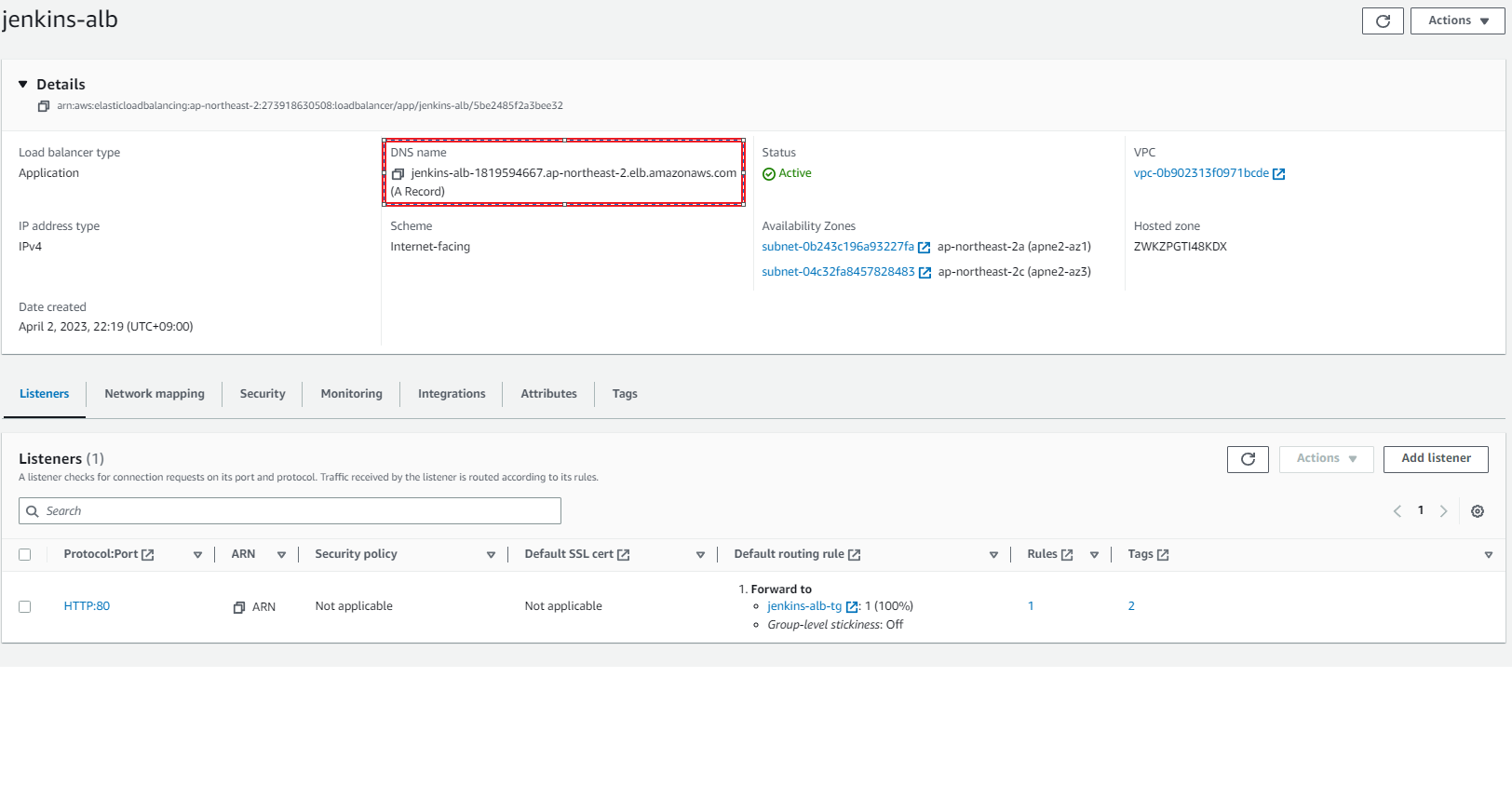
Task: Select all listeners checkbox in header
Action: coord(25,555)
